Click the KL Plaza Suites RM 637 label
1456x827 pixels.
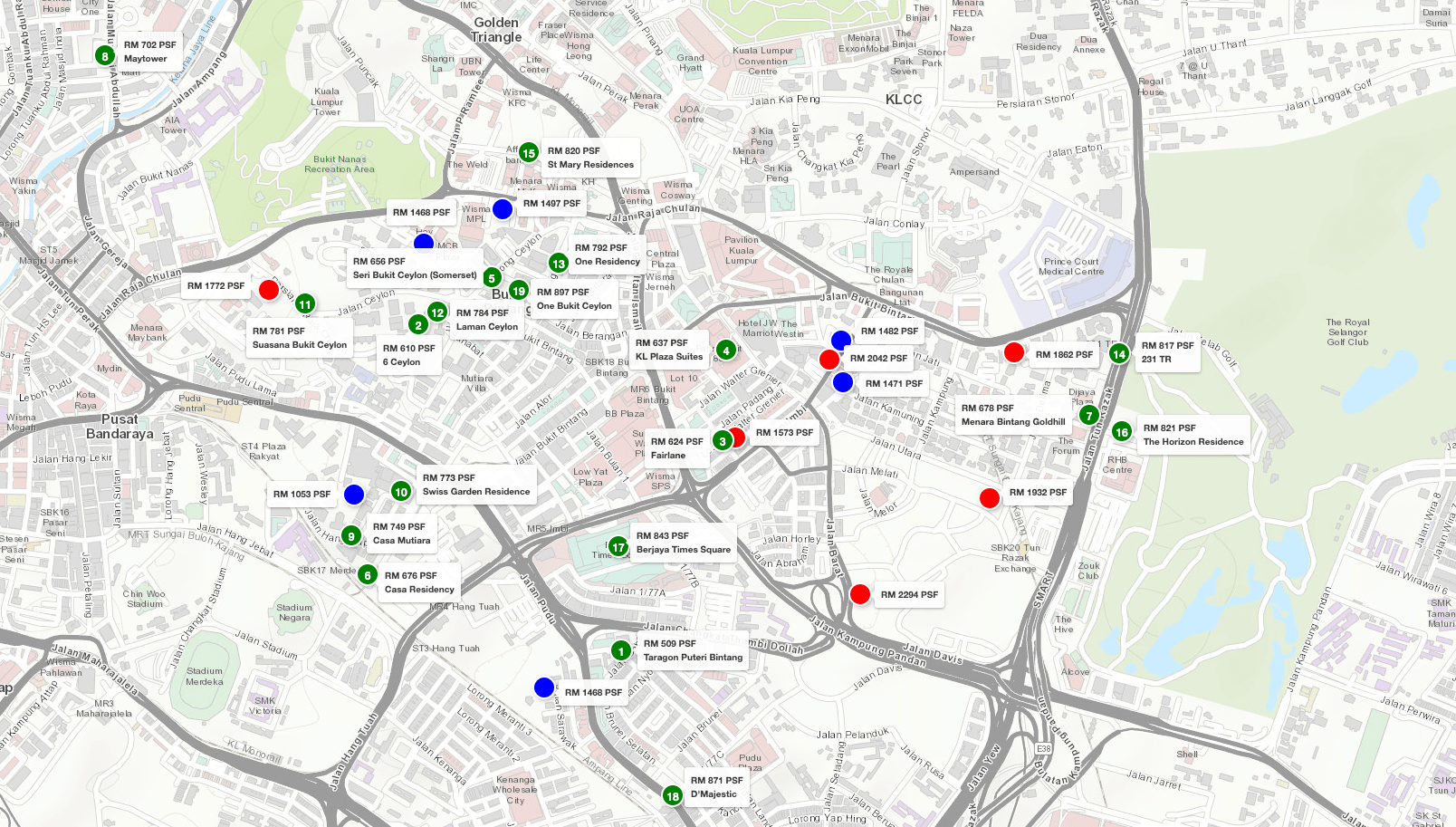pos(669,350)
